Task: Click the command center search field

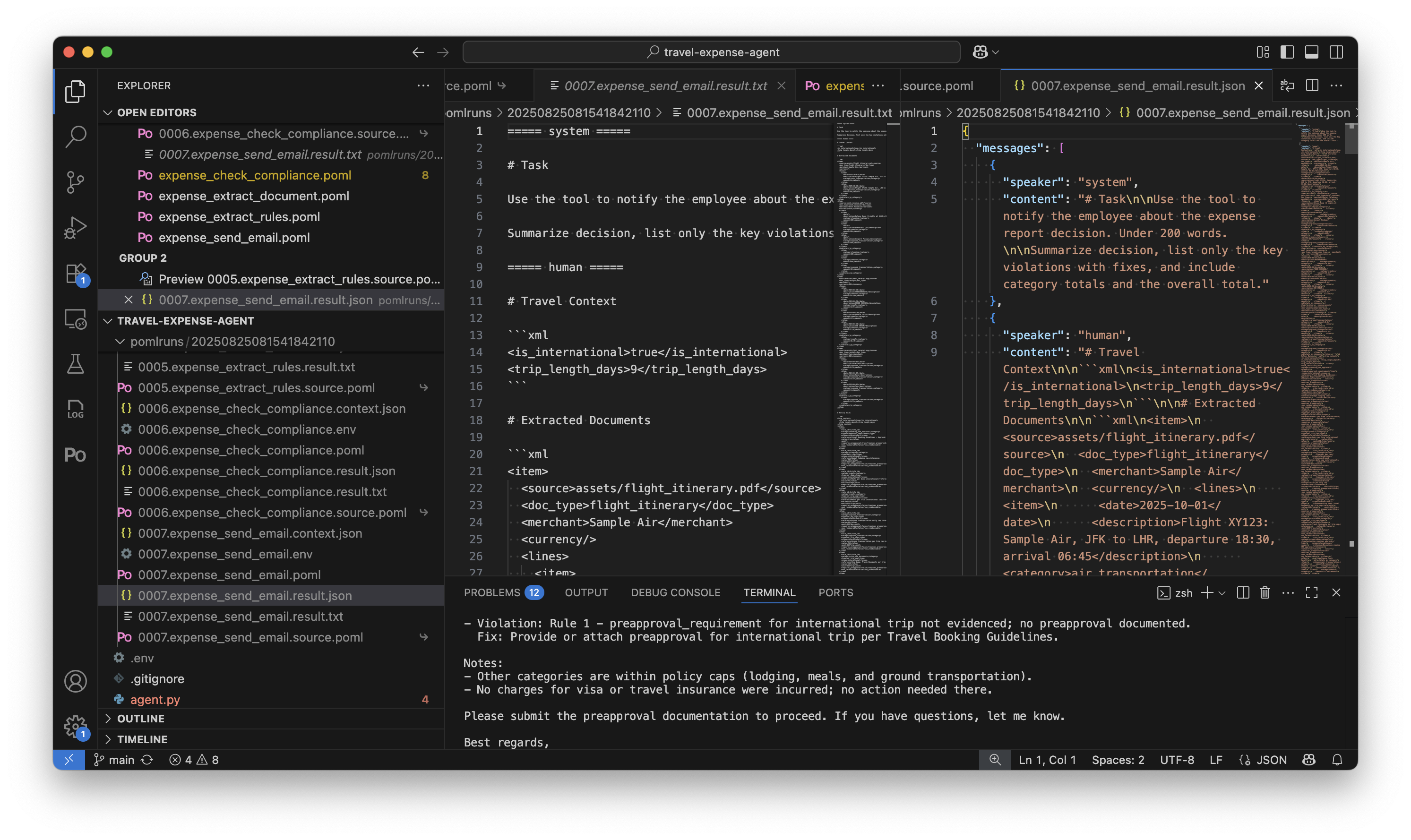Action: pyautogui.click(x=711, y=52)
